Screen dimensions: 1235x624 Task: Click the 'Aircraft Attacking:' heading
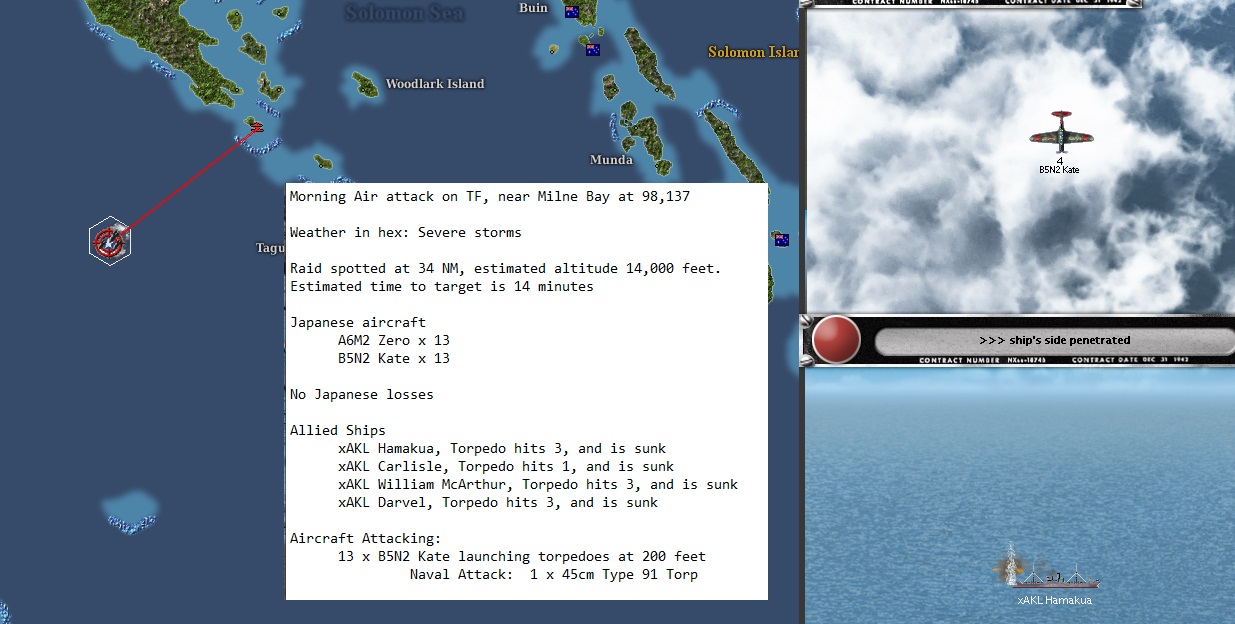pyautogui.click(x=366, y=539)
